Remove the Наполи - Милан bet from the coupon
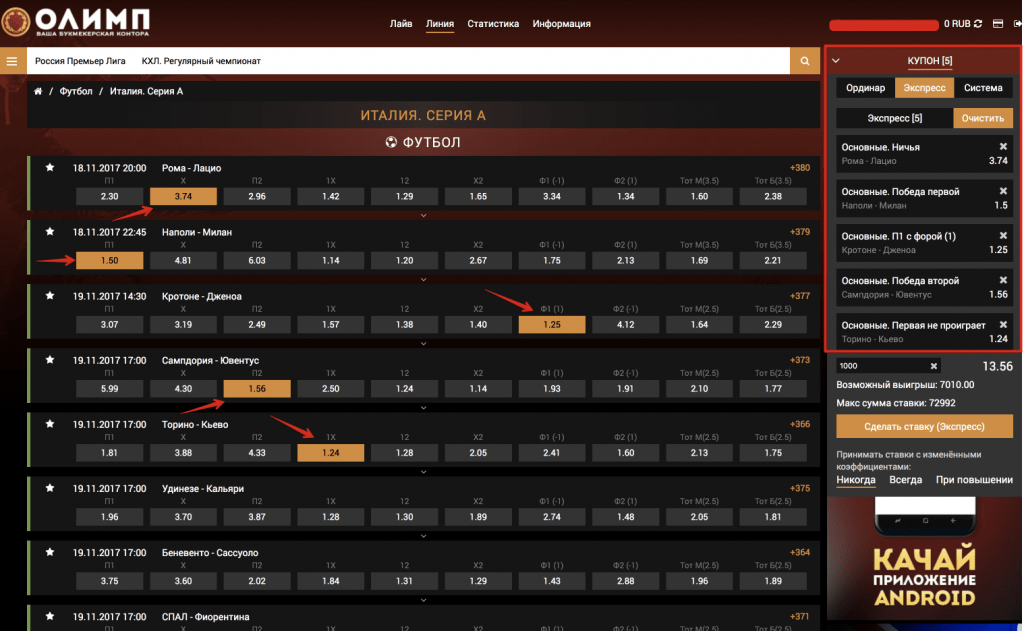 (1003, 191)
